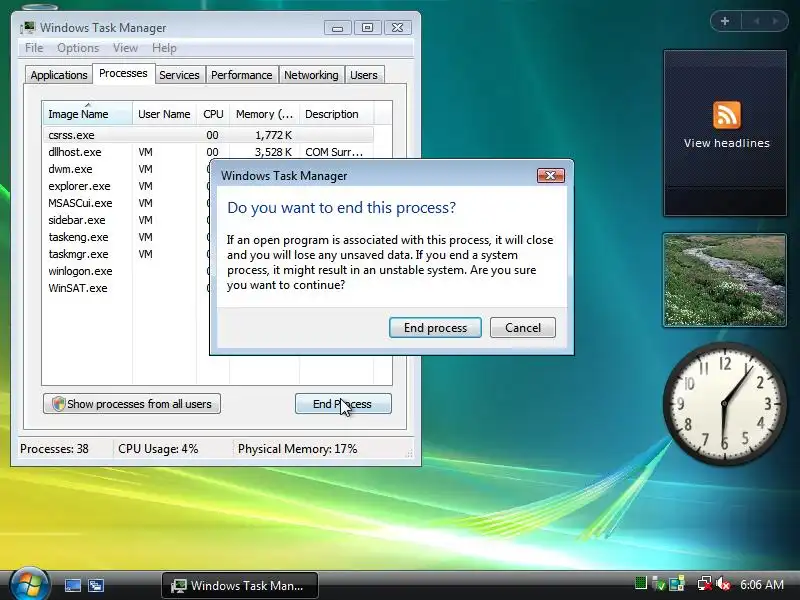Confirm with the End process dialog button

435,328
